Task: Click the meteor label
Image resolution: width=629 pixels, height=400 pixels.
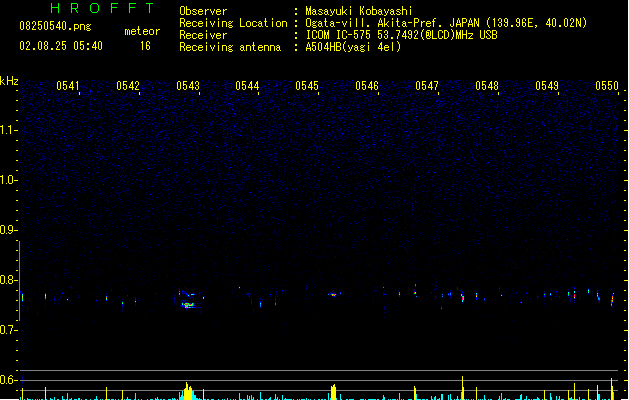Action: [142, 31]
